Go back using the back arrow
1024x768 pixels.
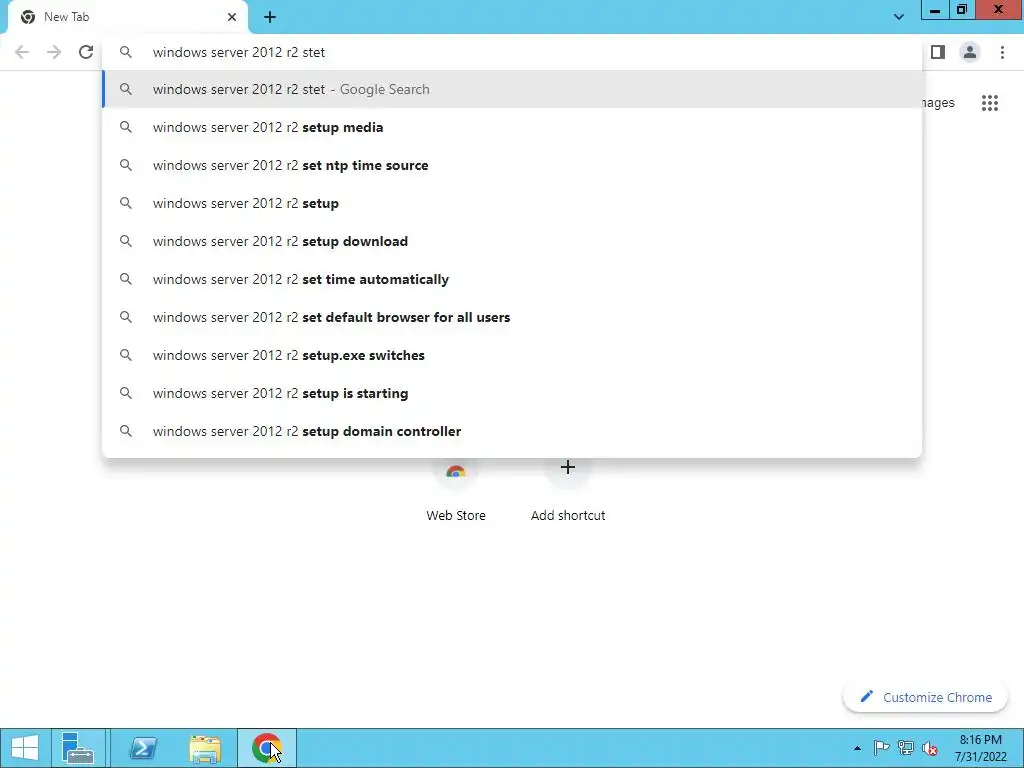coord(22,52)
